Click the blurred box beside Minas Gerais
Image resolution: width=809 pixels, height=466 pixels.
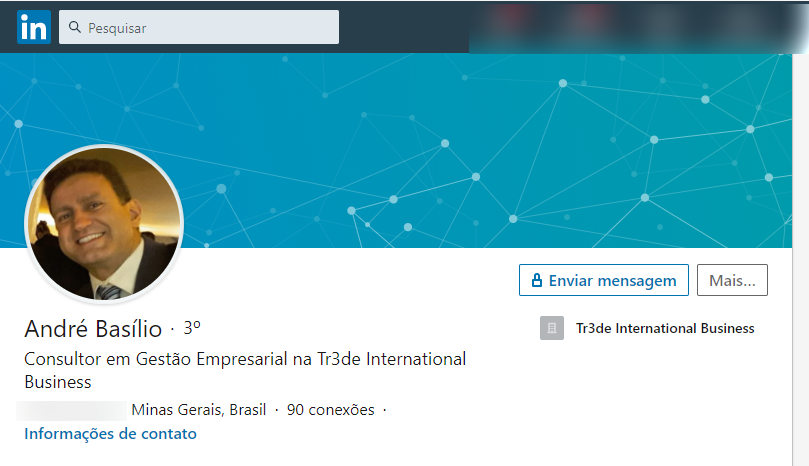point(71,410)
